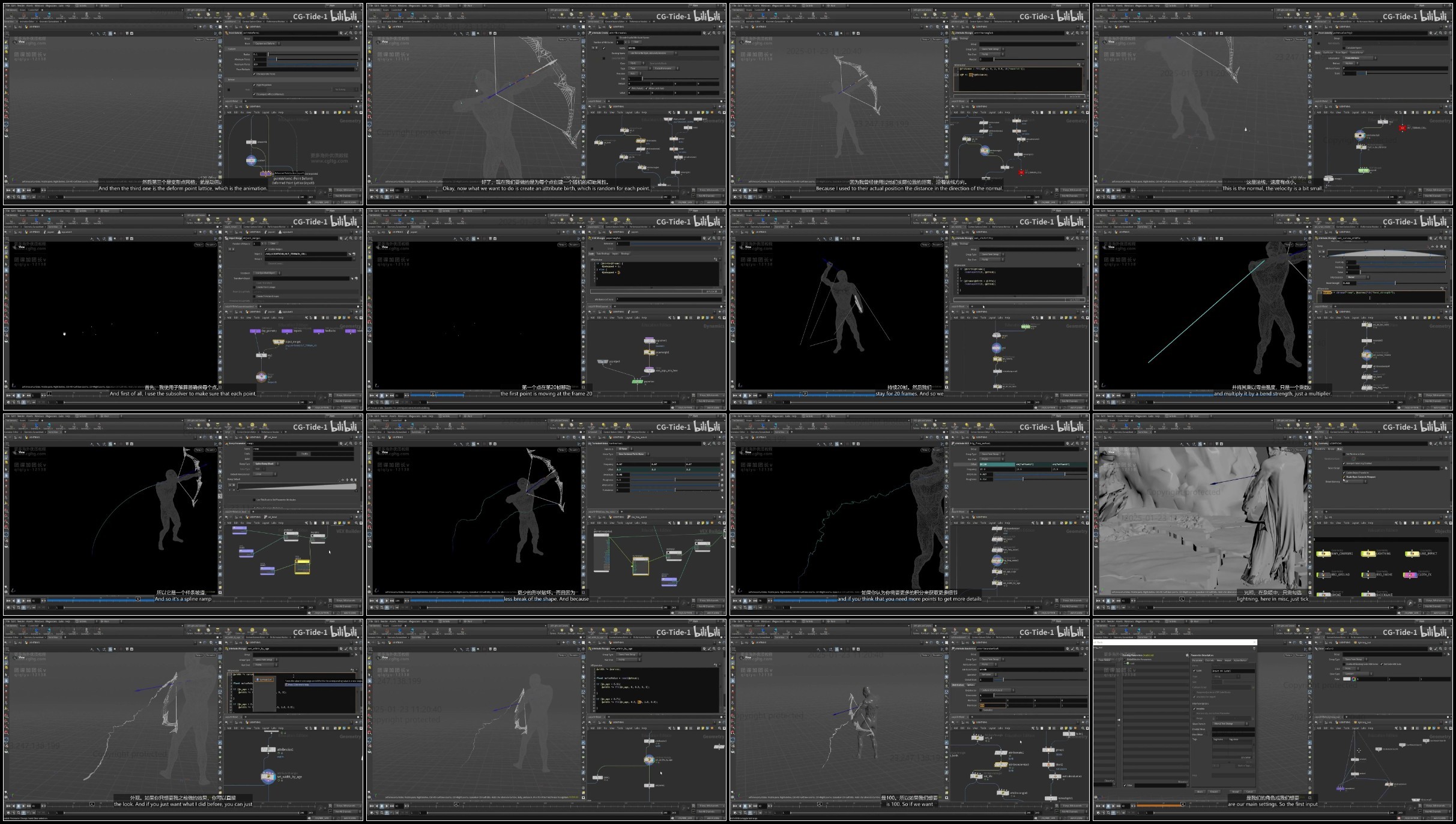Click the Accept button in parameter dialog
1456x824 pixels.
click(1235, 792)
